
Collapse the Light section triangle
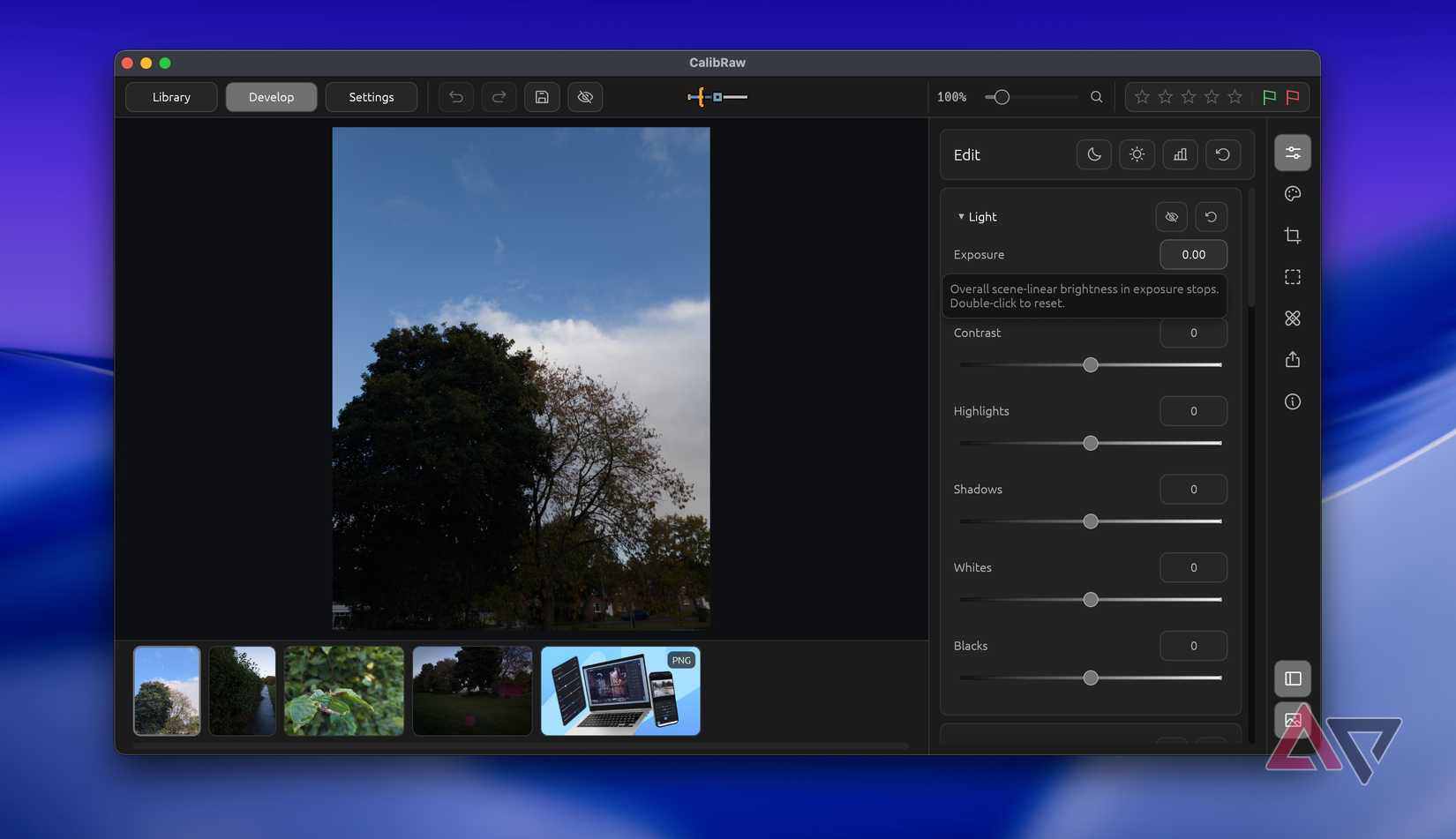pos(961,217)
